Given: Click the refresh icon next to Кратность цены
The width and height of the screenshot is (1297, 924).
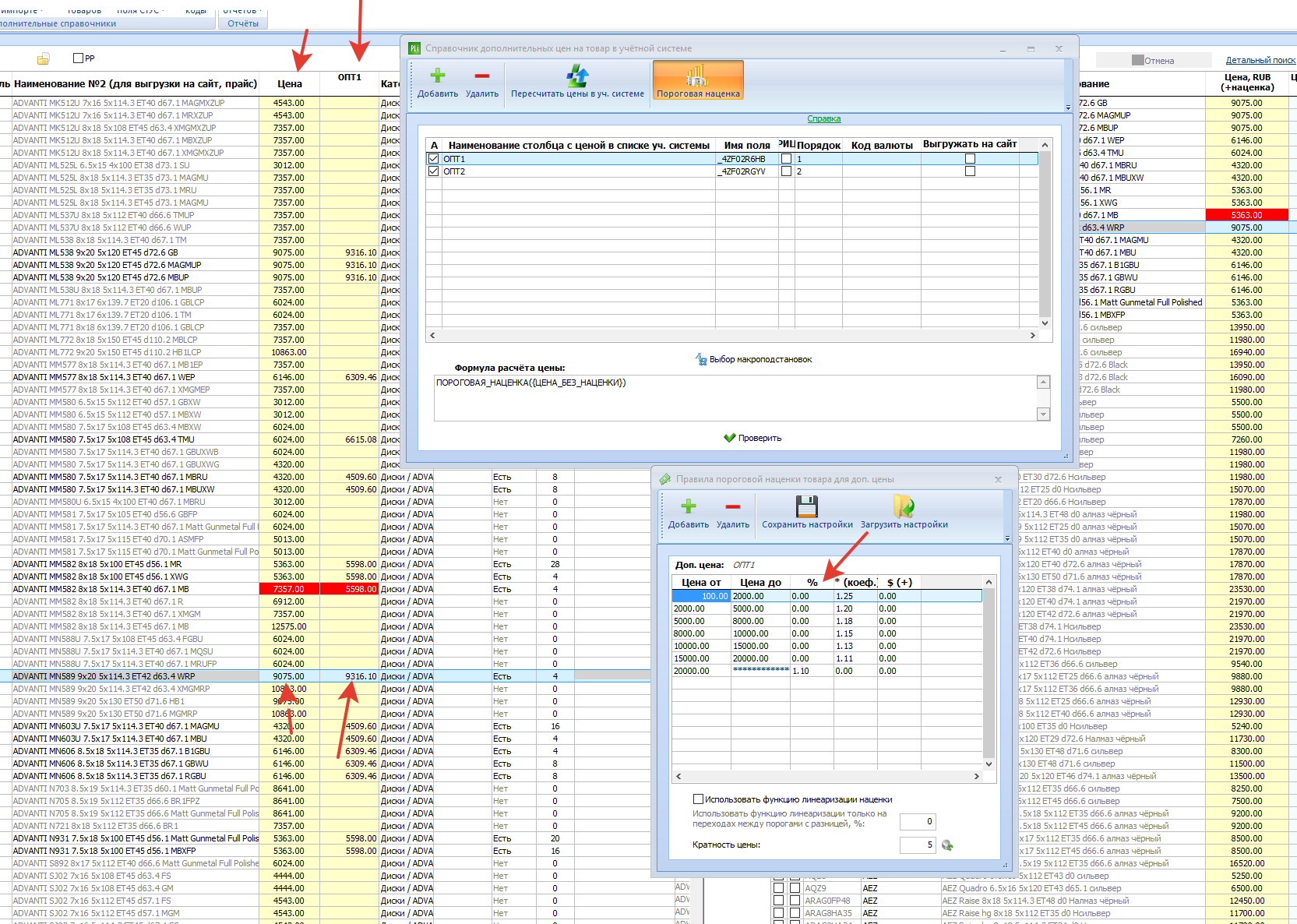Looking at the screenshot, I should 947,845.
